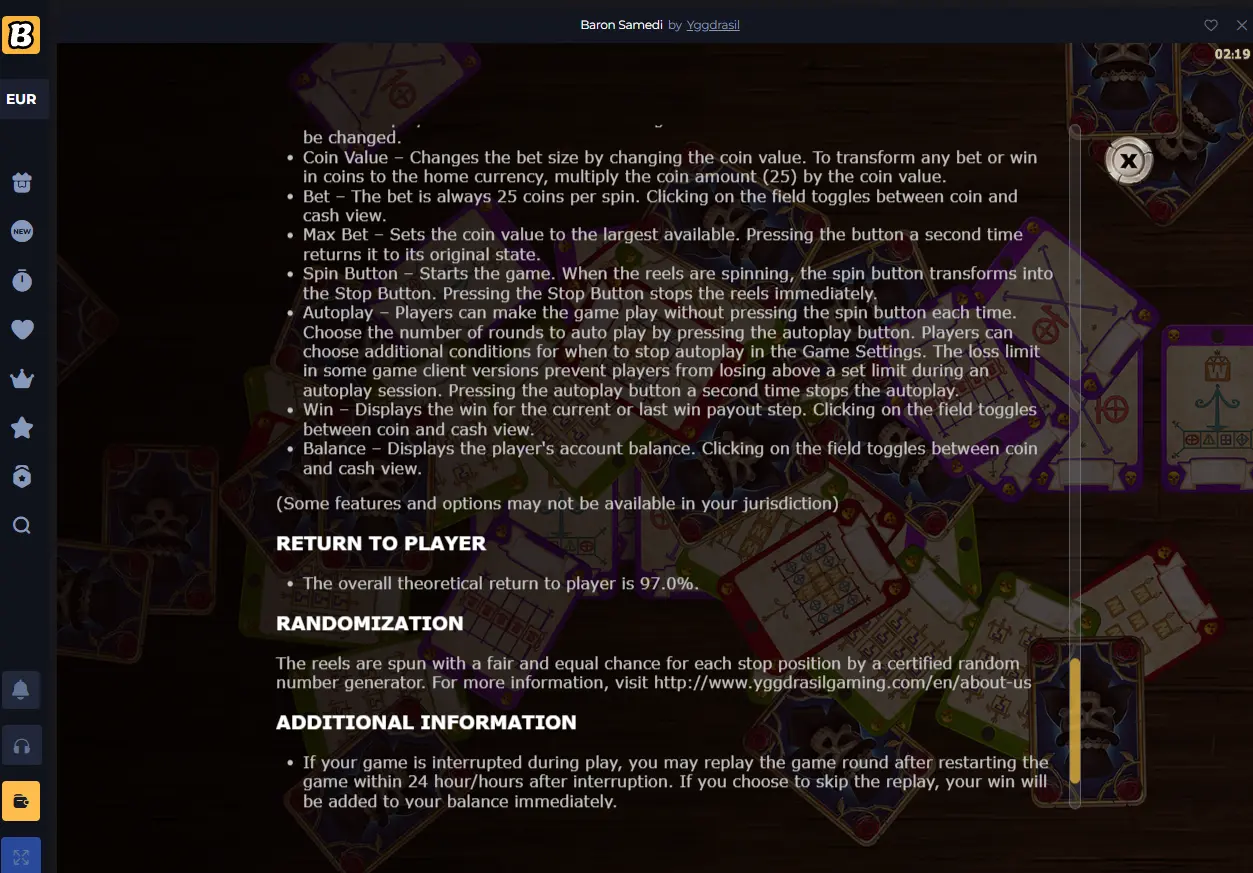Click the star icon in sidebar
Screen dimensions: 1253x873
(22, 428)
